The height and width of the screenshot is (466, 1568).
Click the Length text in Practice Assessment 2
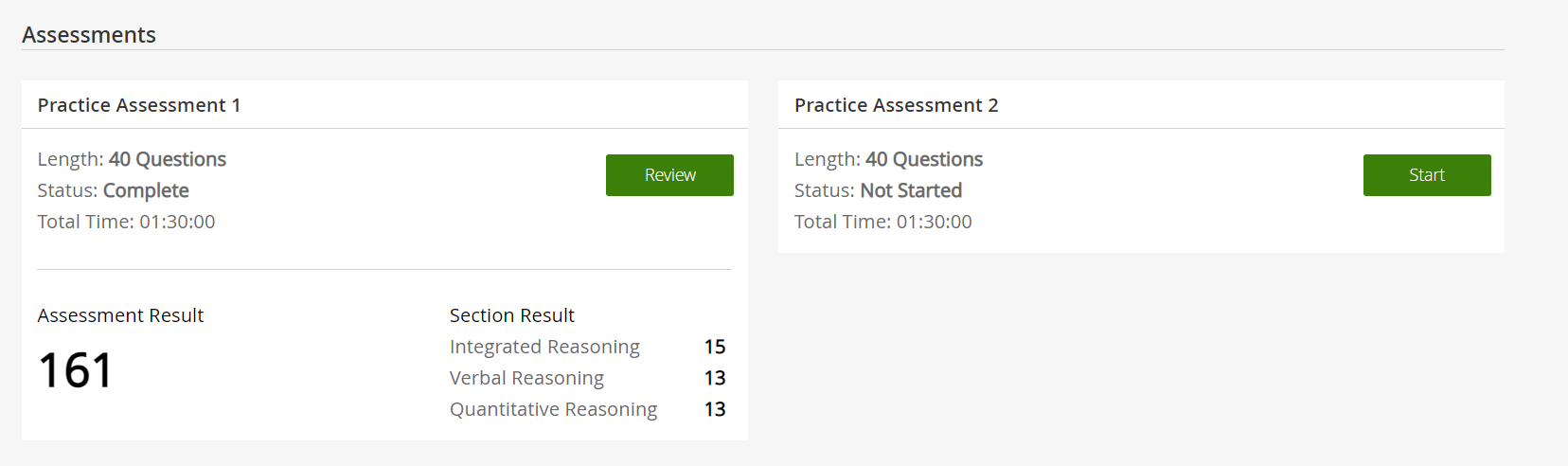point(888,159)
